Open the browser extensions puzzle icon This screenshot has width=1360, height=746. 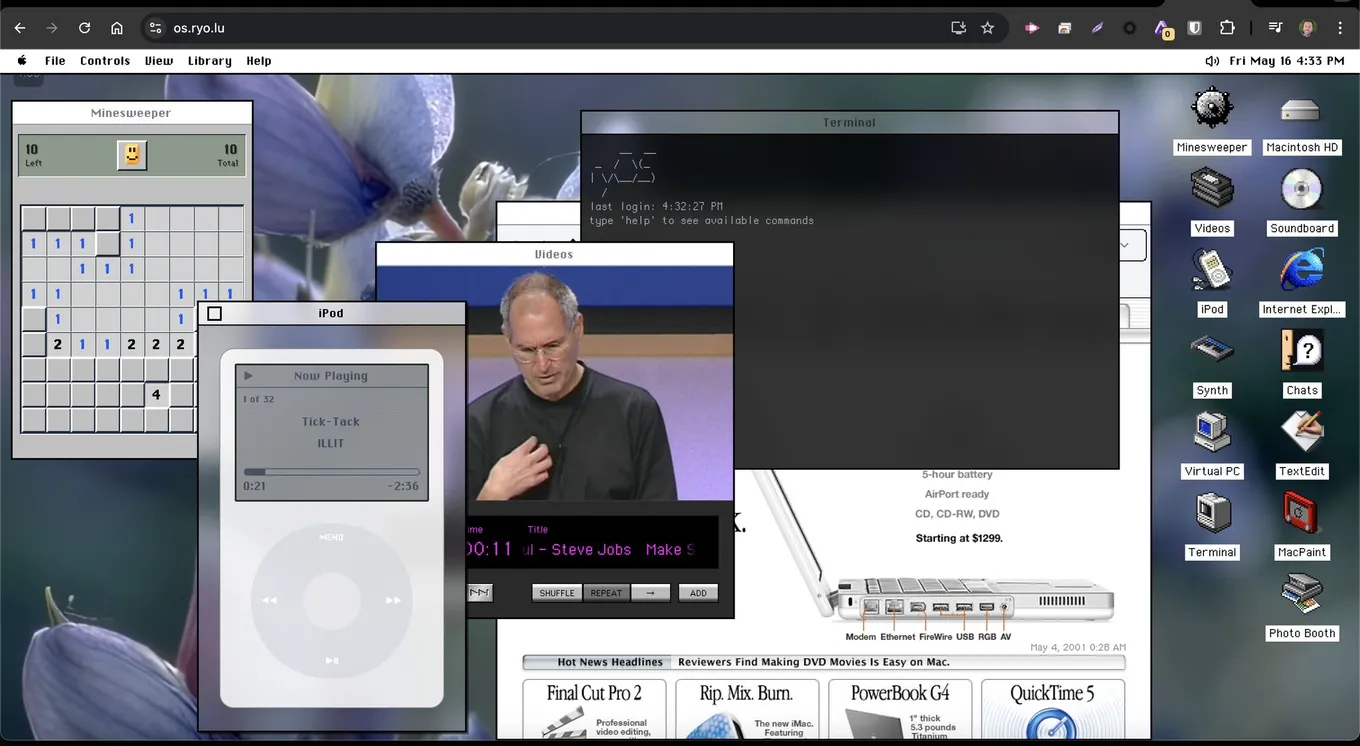(x=1227, y=28)
